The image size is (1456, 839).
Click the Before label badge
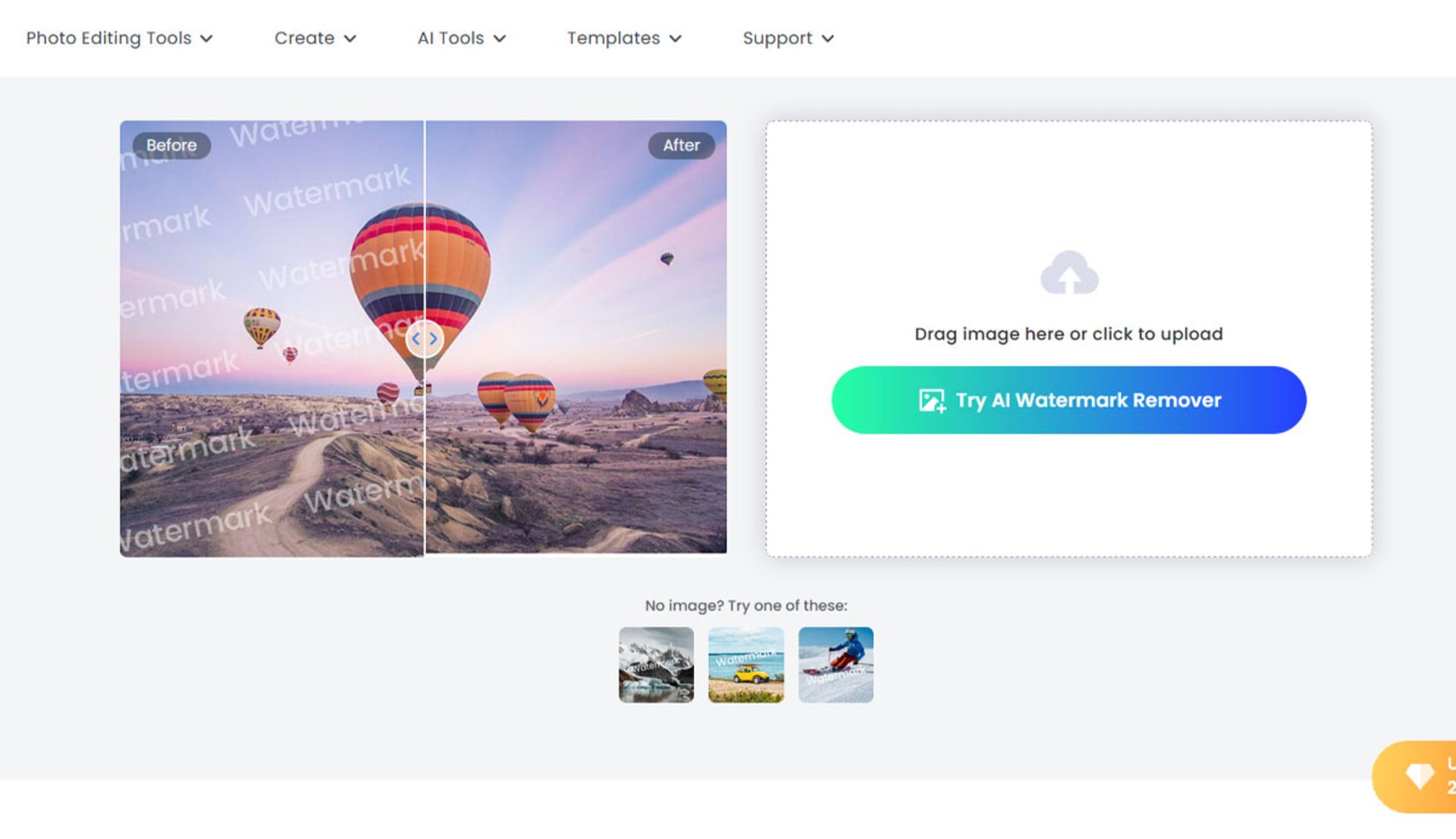[171, 145]
